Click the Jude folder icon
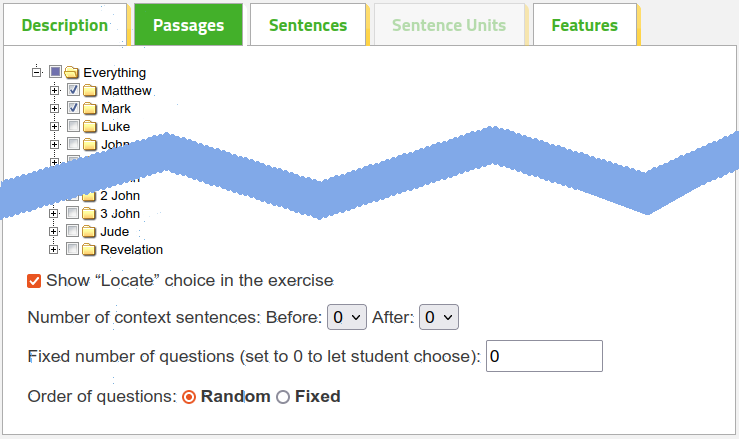 pos(89,232)
